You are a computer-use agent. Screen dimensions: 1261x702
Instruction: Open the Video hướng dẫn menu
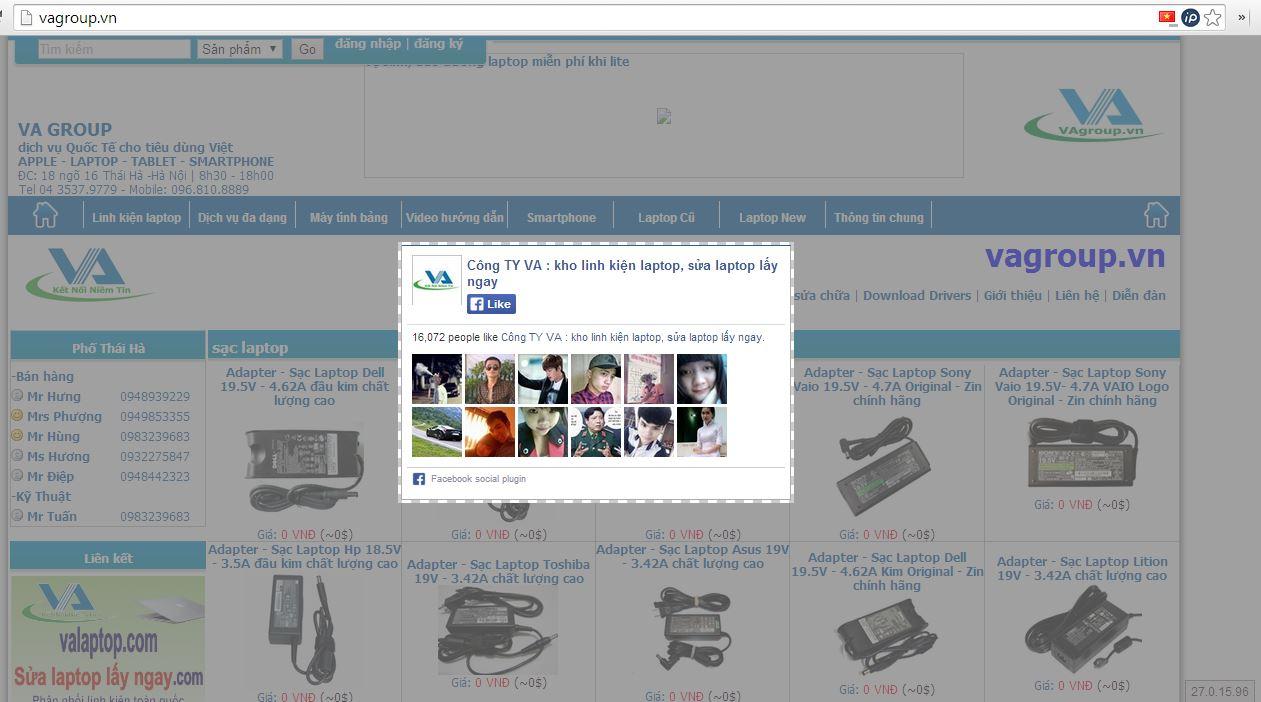click(455, 217)
